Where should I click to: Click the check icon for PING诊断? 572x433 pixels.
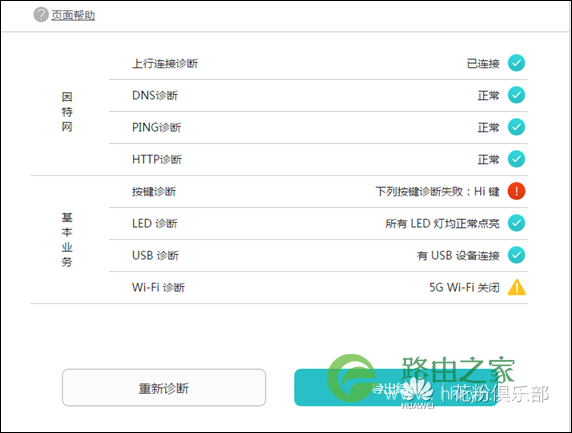click(x=516, y=127)
